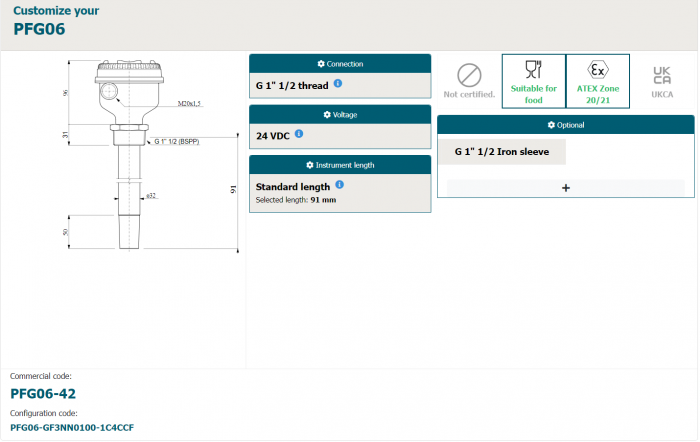Click the gear icon in Optional header
Screen dimensions: 700x442
tap(550, 125)
